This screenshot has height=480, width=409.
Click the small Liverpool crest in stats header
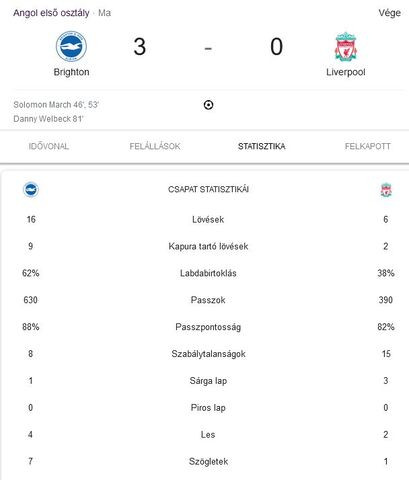(x=386, y=190)
